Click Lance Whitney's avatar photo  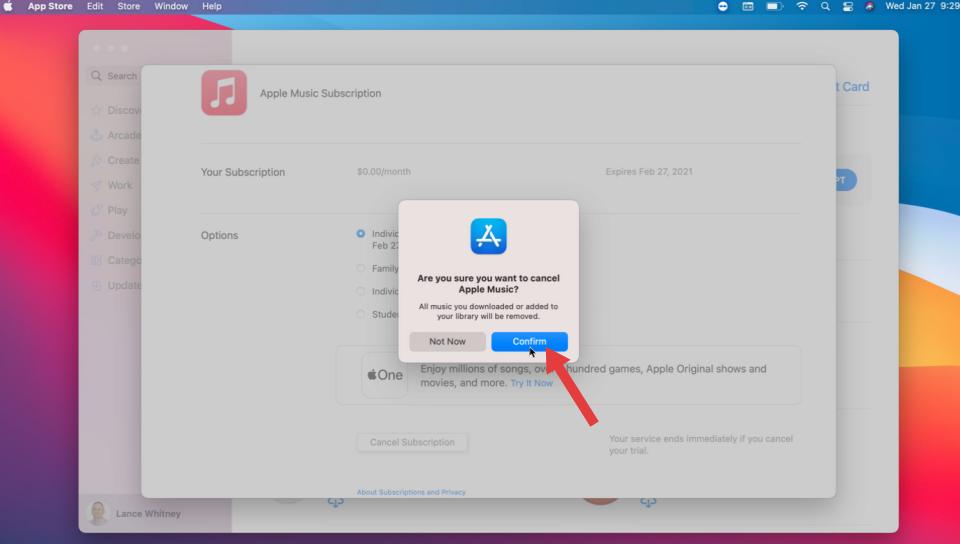tap(98, 513)
